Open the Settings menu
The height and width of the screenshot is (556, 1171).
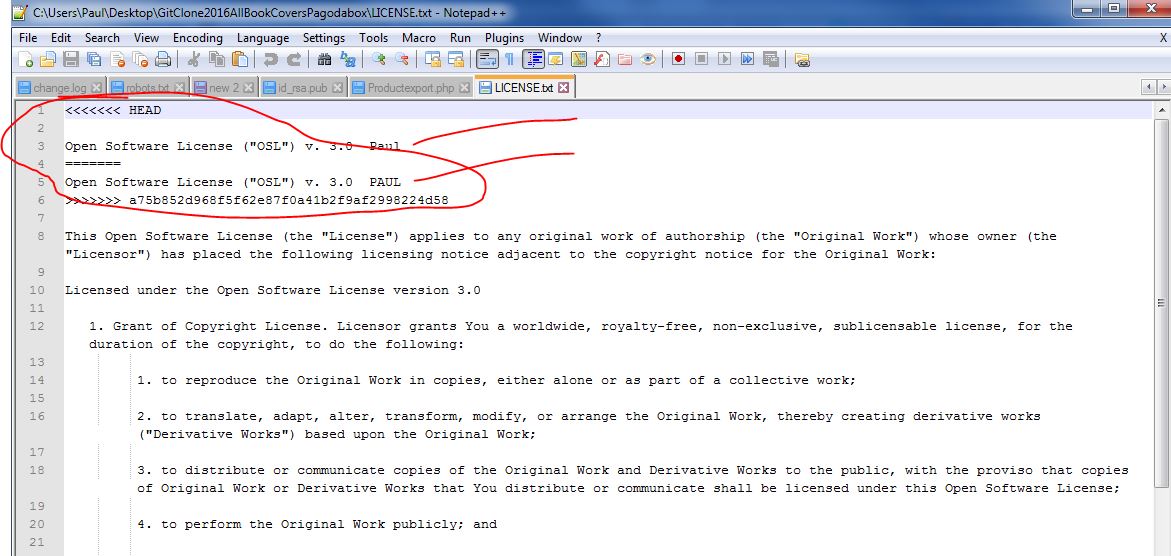coord(324,38)
